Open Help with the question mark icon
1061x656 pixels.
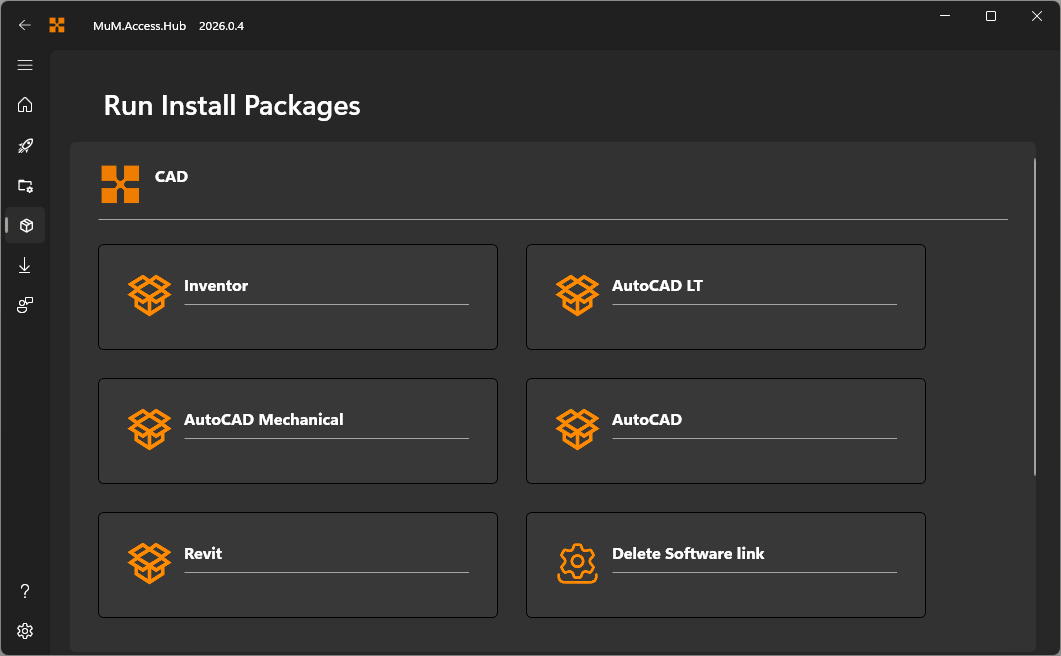(25, 591)
